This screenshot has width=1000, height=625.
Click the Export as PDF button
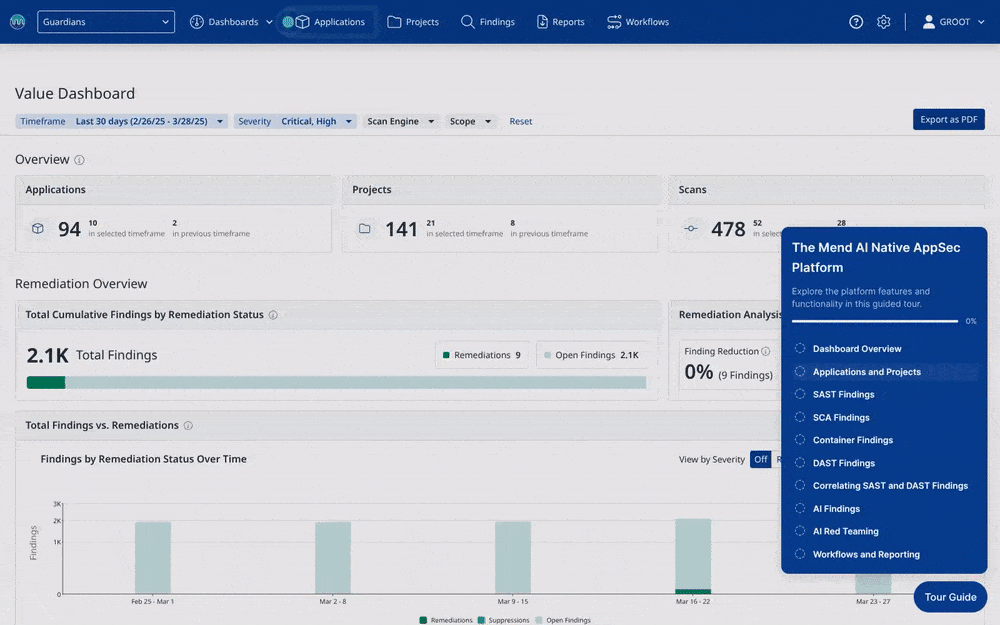948,120
